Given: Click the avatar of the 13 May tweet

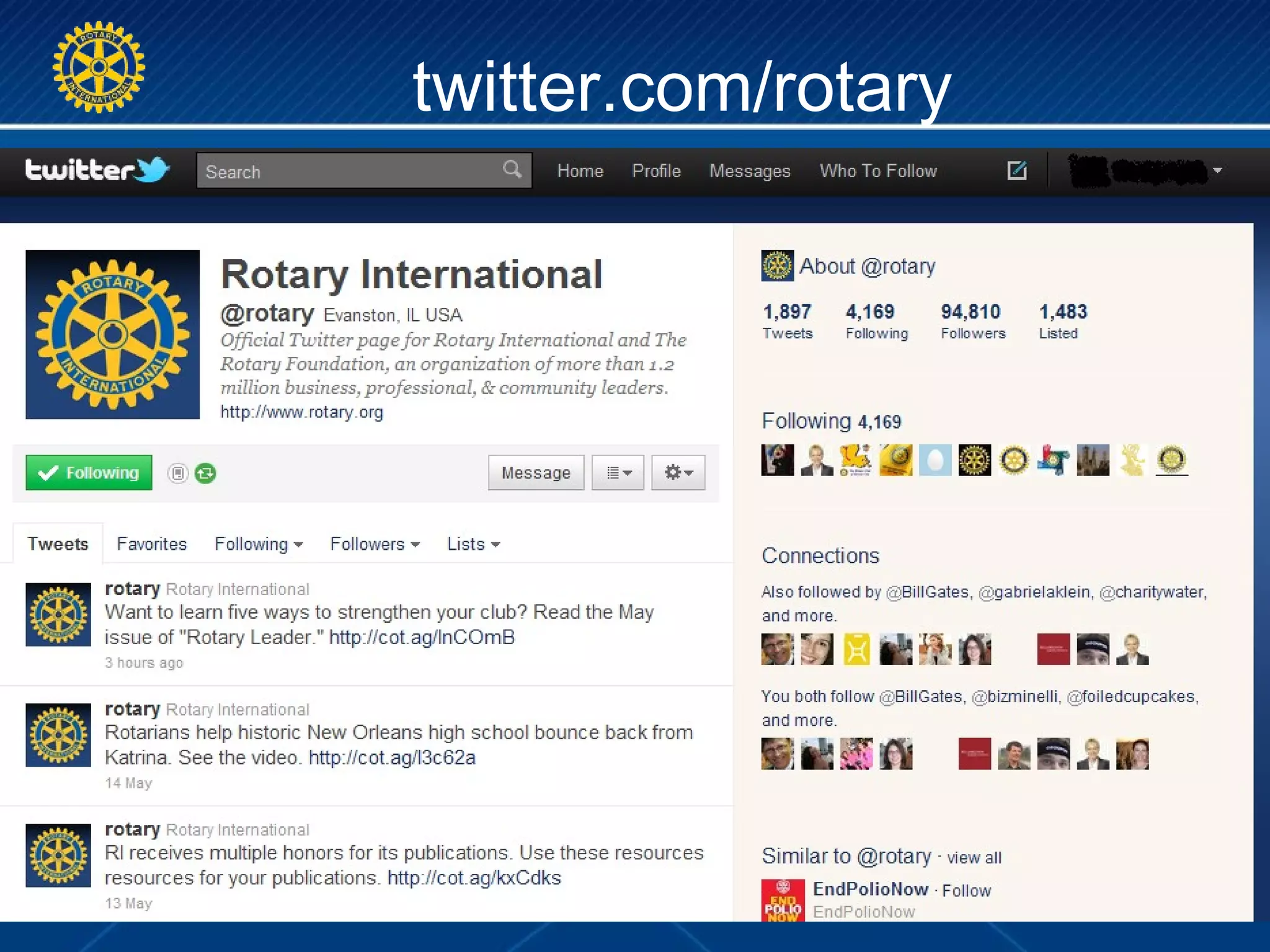Looking at the screenshot, I should point(58,855).
